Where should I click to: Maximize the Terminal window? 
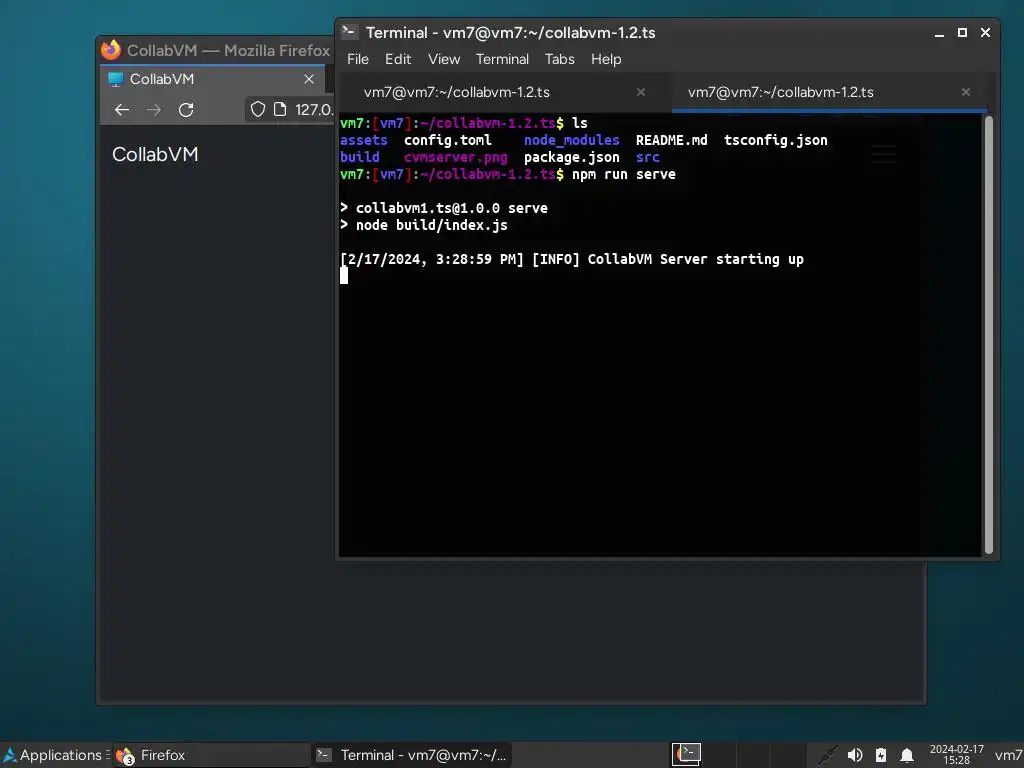[962, 32]
